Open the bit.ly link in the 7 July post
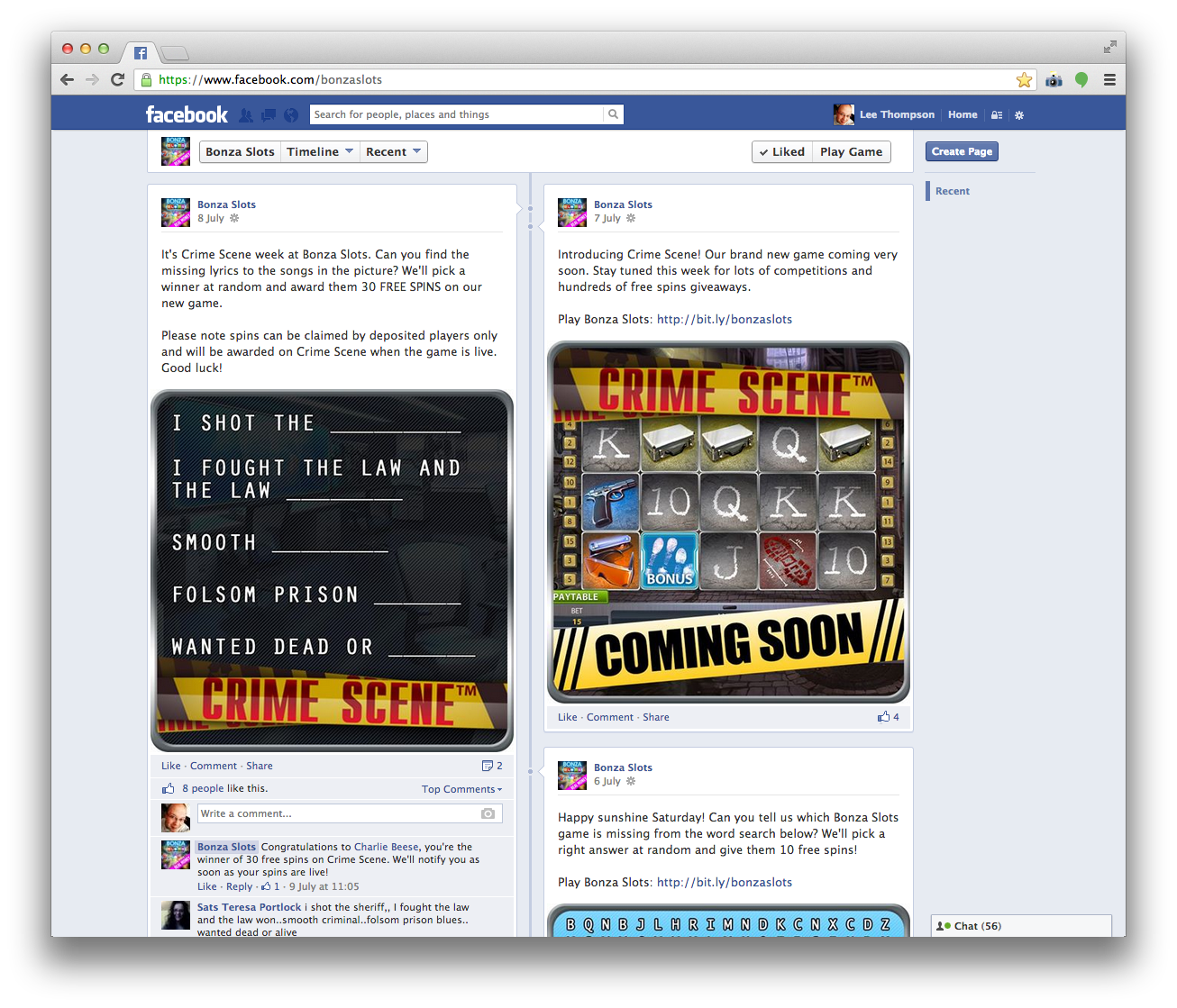Image resolution: width=1177 pixels, height=1008 pixels. (725, 319)
